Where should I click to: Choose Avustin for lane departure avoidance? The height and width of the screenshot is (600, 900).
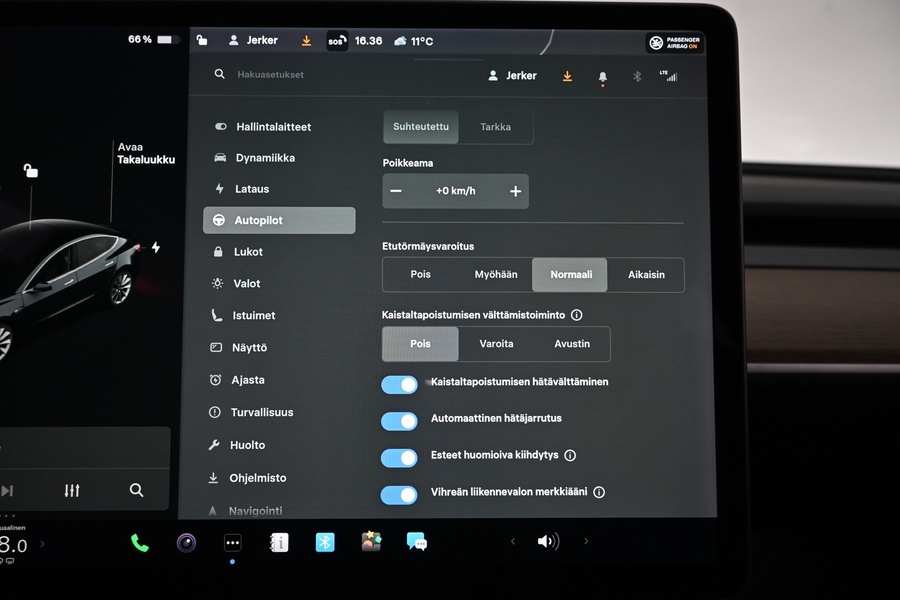(572, 344)
